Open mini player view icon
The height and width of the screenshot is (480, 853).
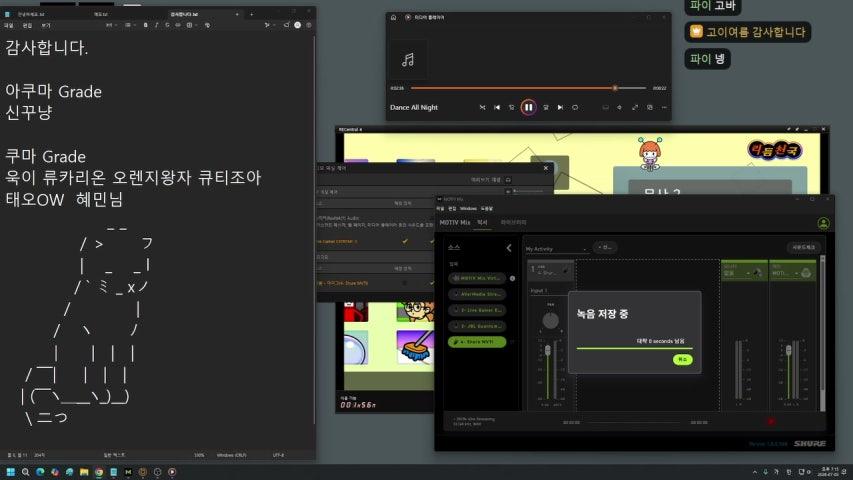(650, 108)
